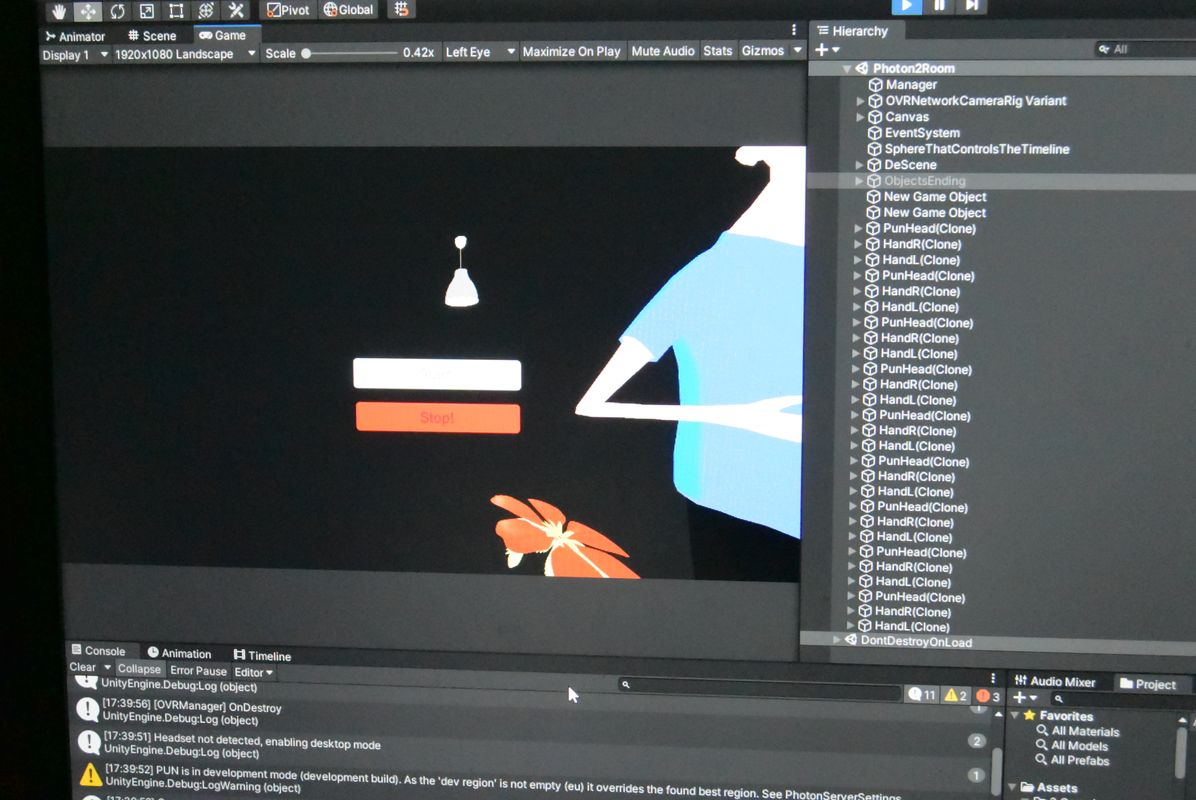Expand the DeScene object
Viewport: 1196px width, 800px height.
[860, 165]
